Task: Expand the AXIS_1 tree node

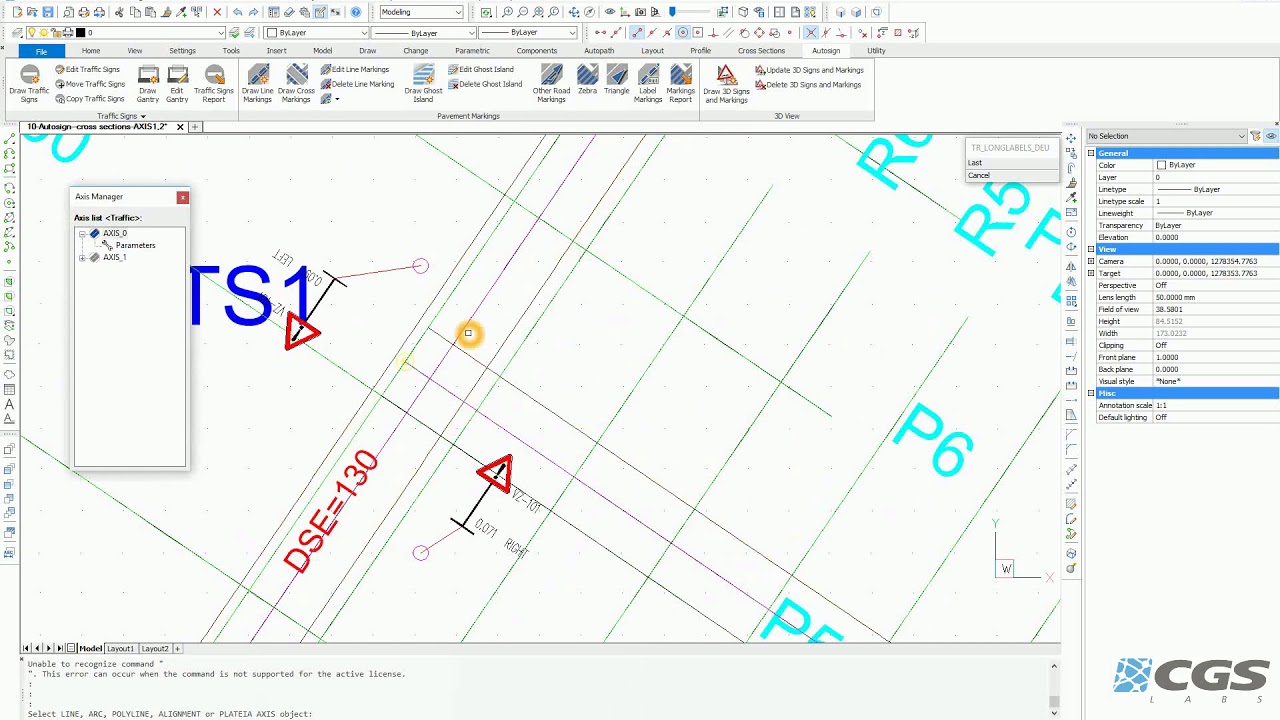Action: click(82, 257)
